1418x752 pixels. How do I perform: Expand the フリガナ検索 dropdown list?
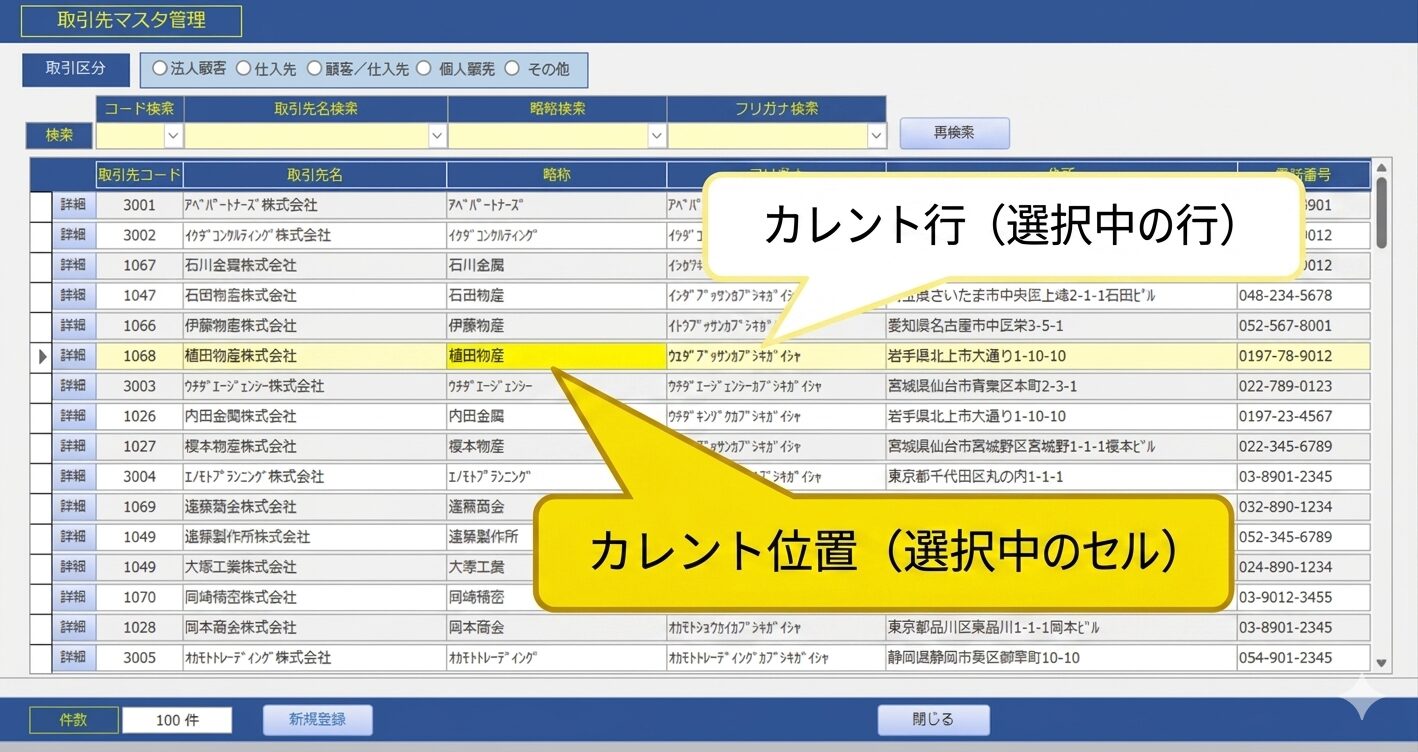[876, 135]
